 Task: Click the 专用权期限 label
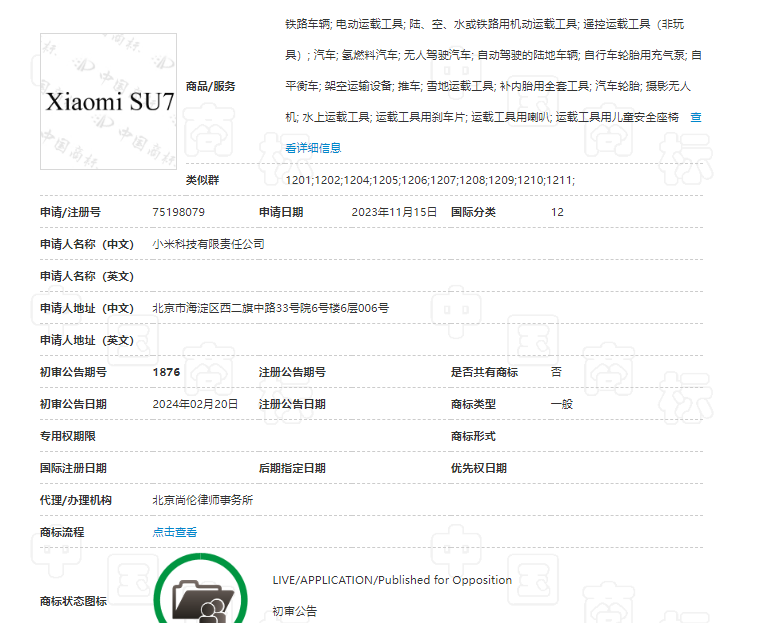click(68, 436)
